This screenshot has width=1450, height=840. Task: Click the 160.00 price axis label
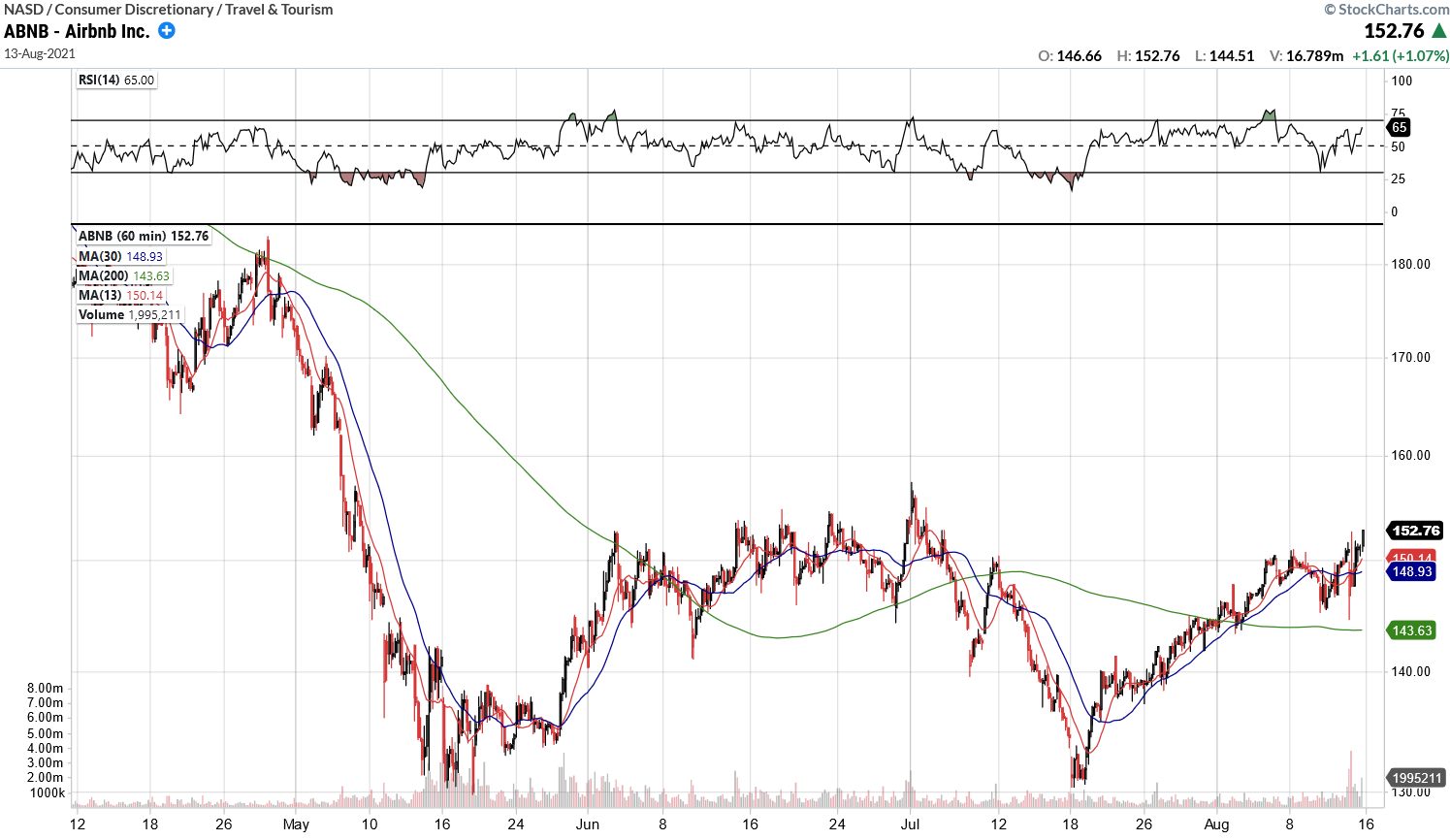click(x=1410, y=455)
